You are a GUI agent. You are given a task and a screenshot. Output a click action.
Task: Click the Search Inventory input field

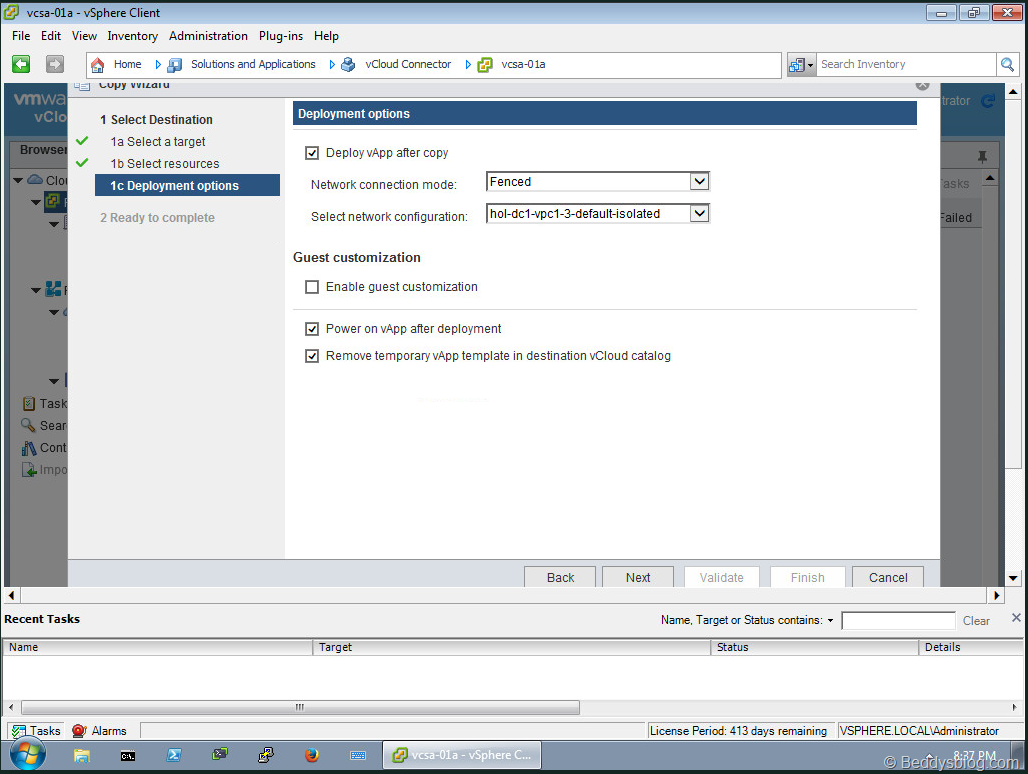[905, 64]
